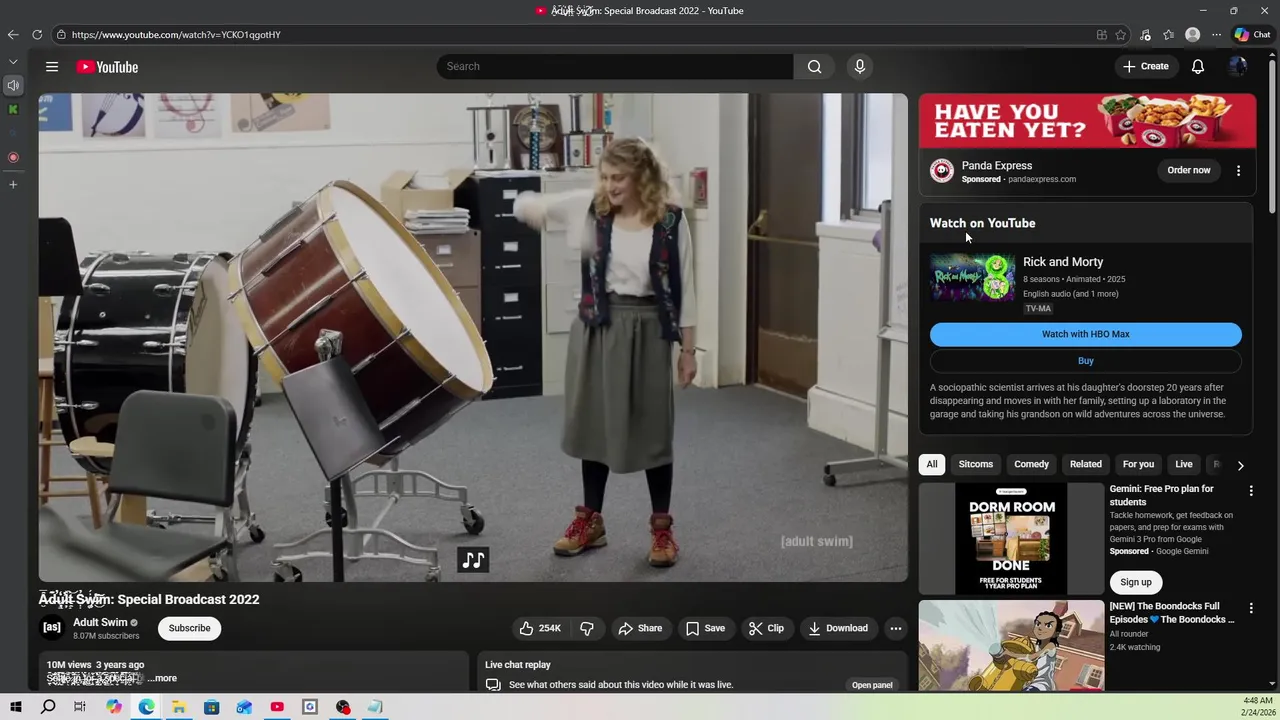Create a clip using the Clip button

pos(766,628)
